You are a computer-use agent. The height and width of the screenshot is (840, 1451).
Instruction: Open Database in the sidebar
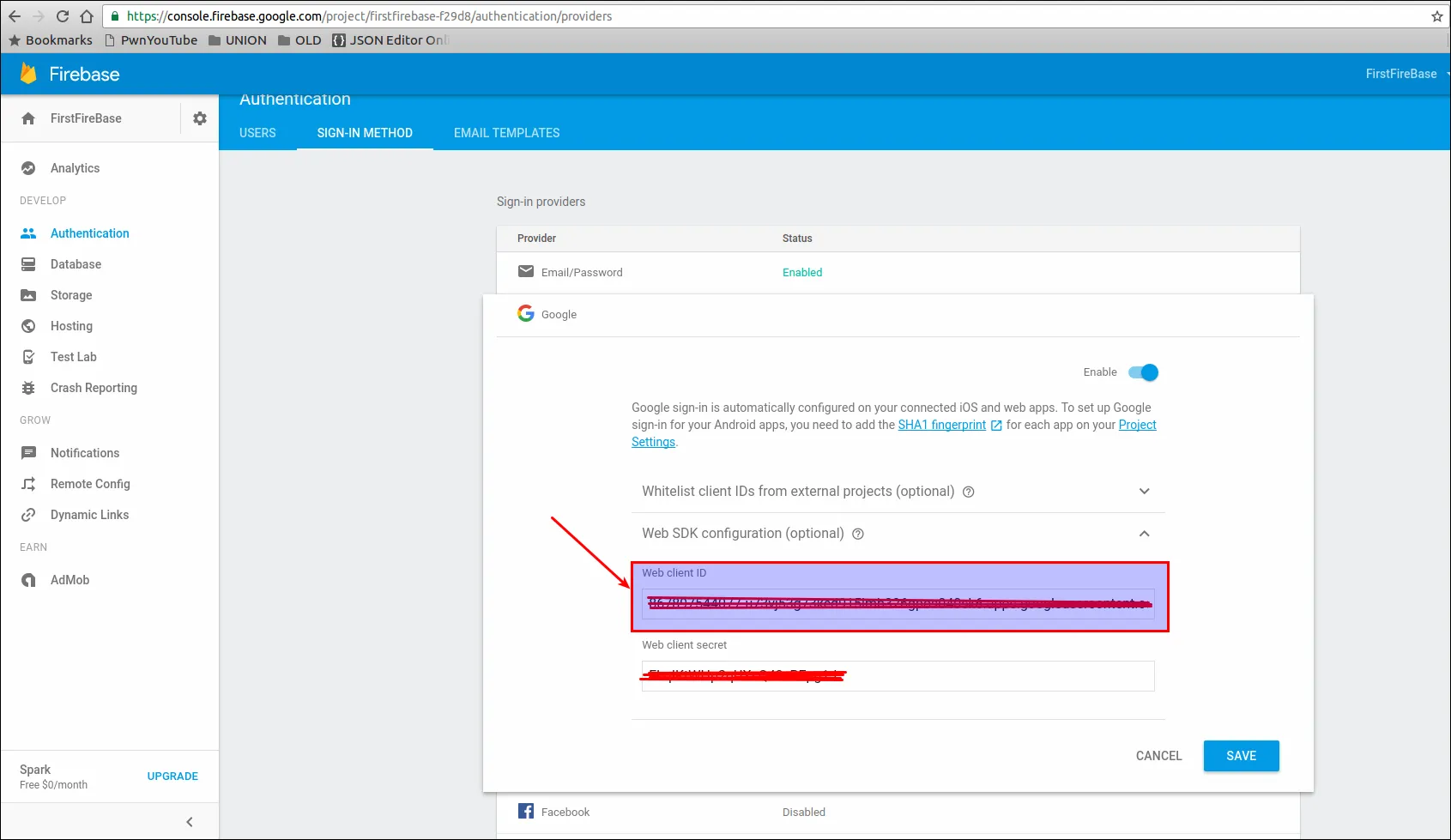pyautogui.click(x=76, y=264)
